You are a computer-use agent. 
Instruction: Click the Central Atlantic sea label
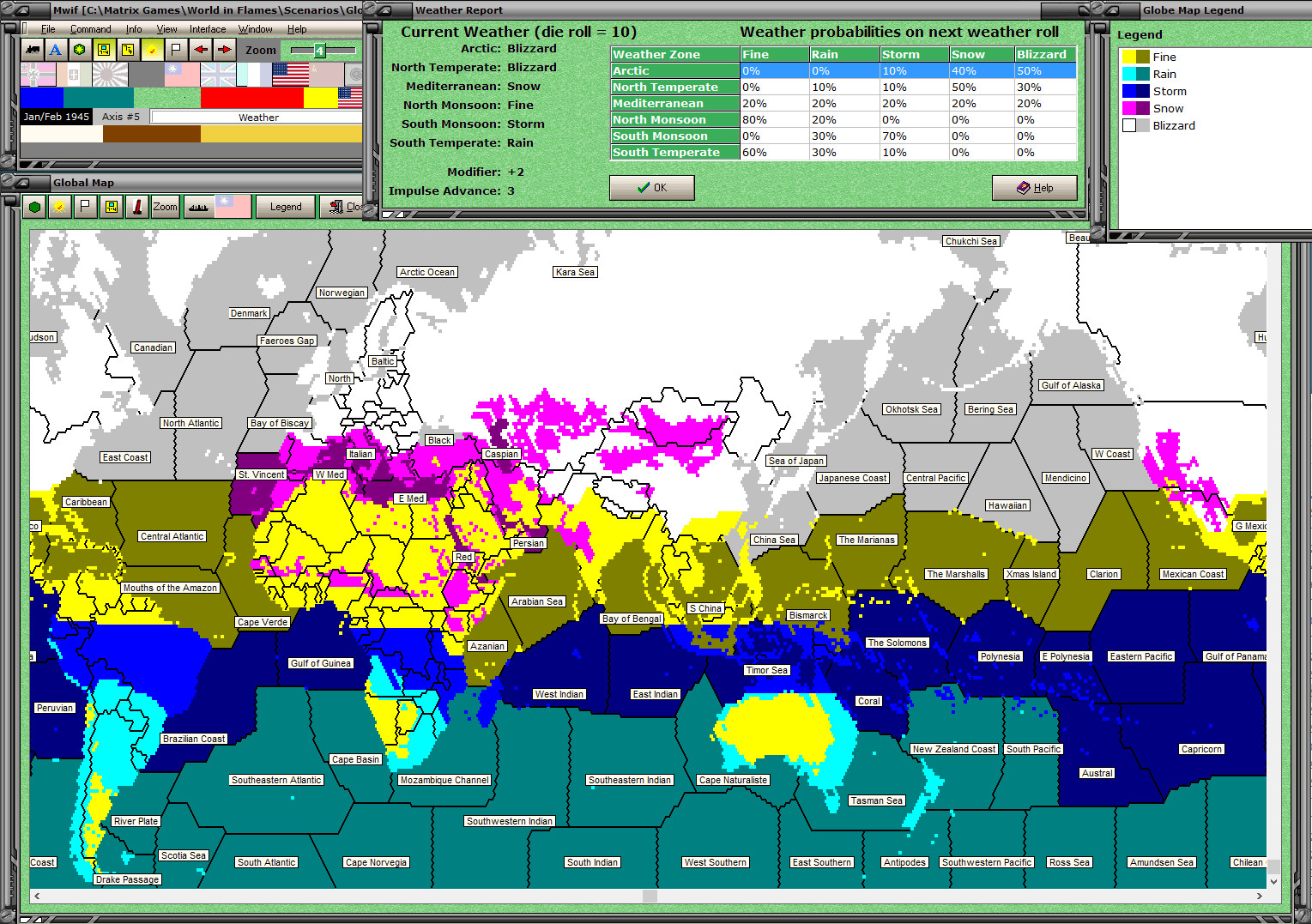[172, 536]
